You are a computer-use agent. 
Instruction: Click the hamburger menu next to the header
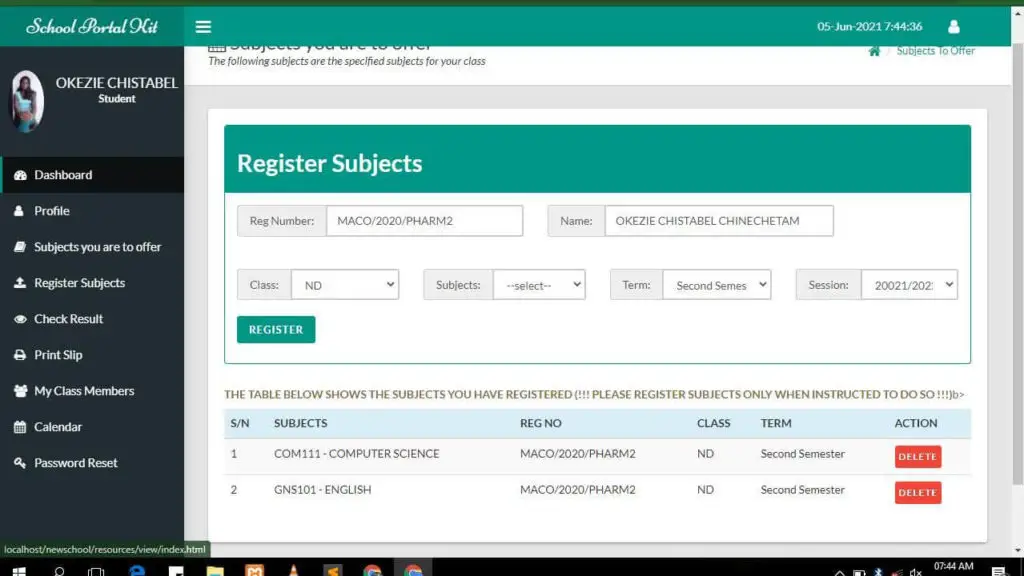pyautogui.click(x=203, y=27)
